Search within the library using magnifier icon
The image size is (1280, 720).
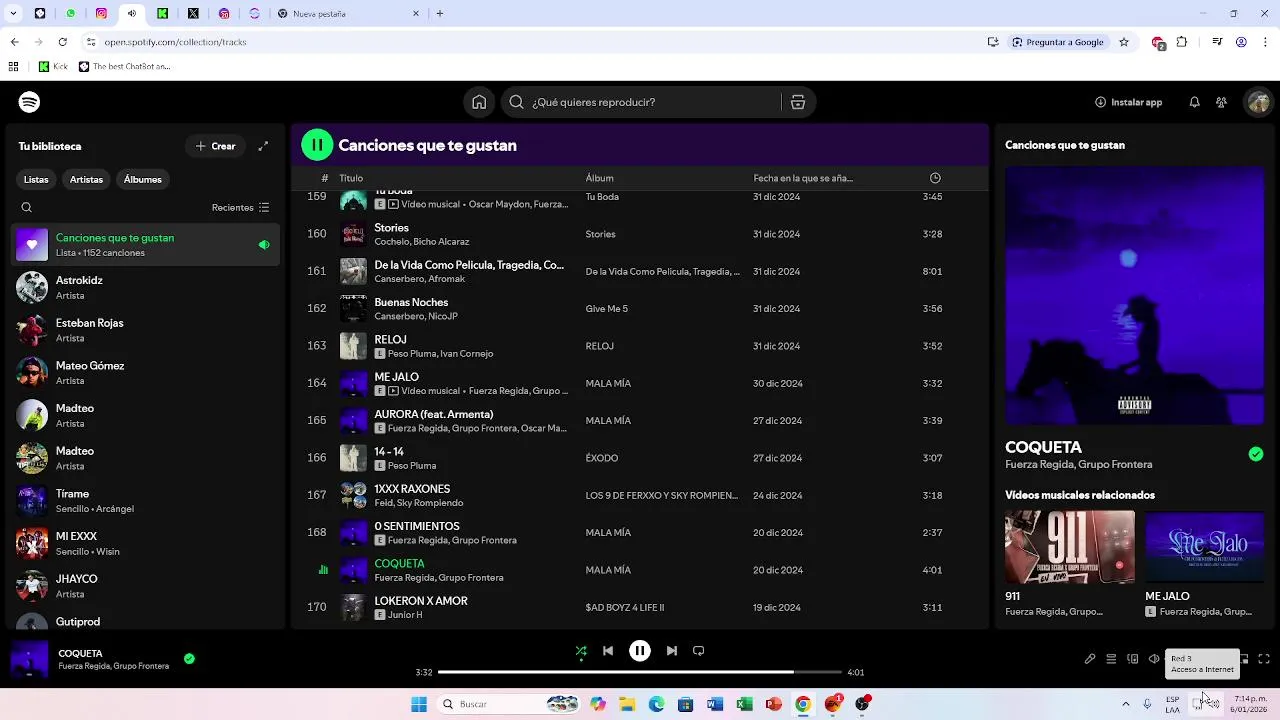pos(27,208)
